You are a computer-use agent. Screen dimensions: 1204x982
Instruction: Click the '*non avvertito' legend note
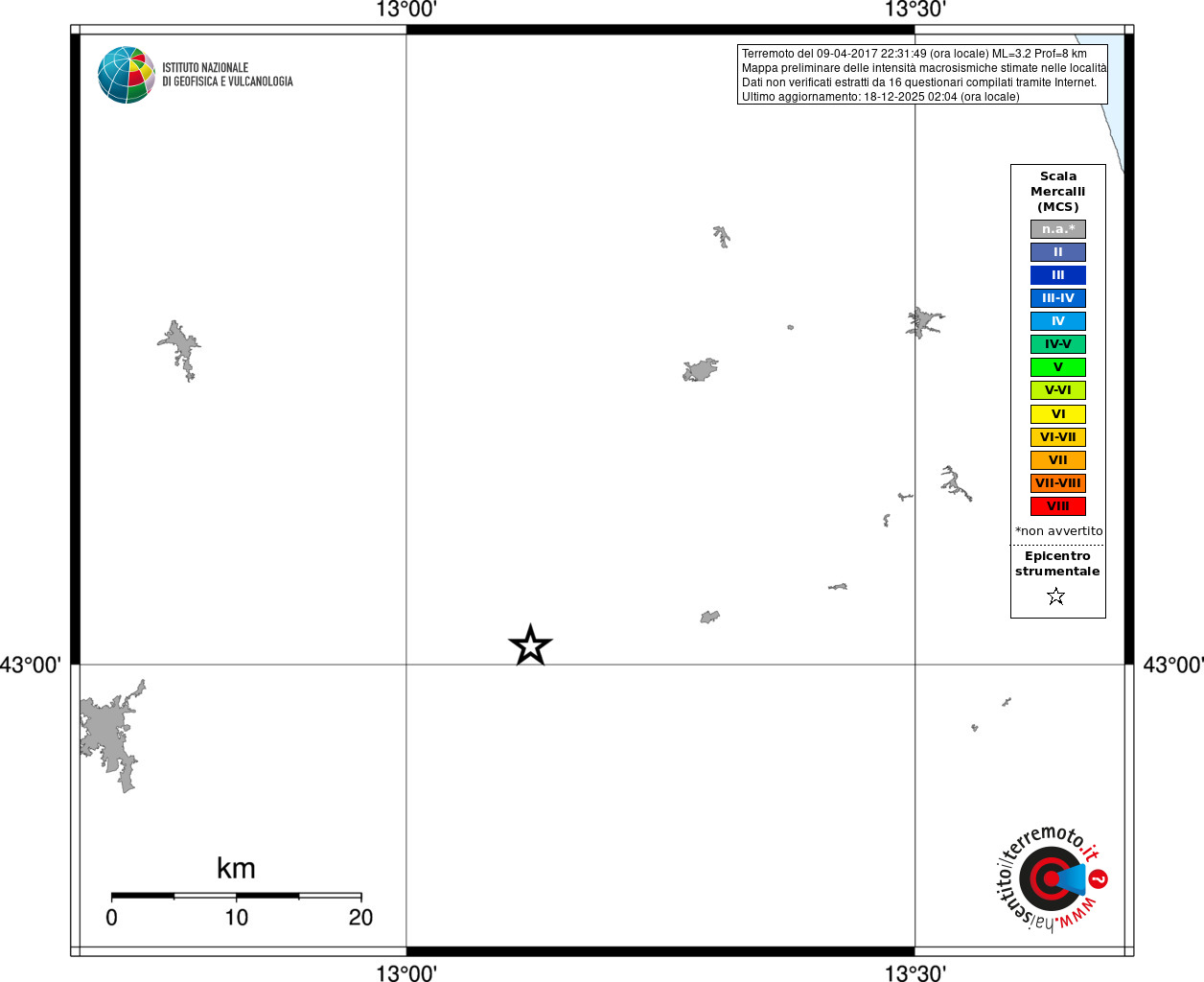(1058, 531)
